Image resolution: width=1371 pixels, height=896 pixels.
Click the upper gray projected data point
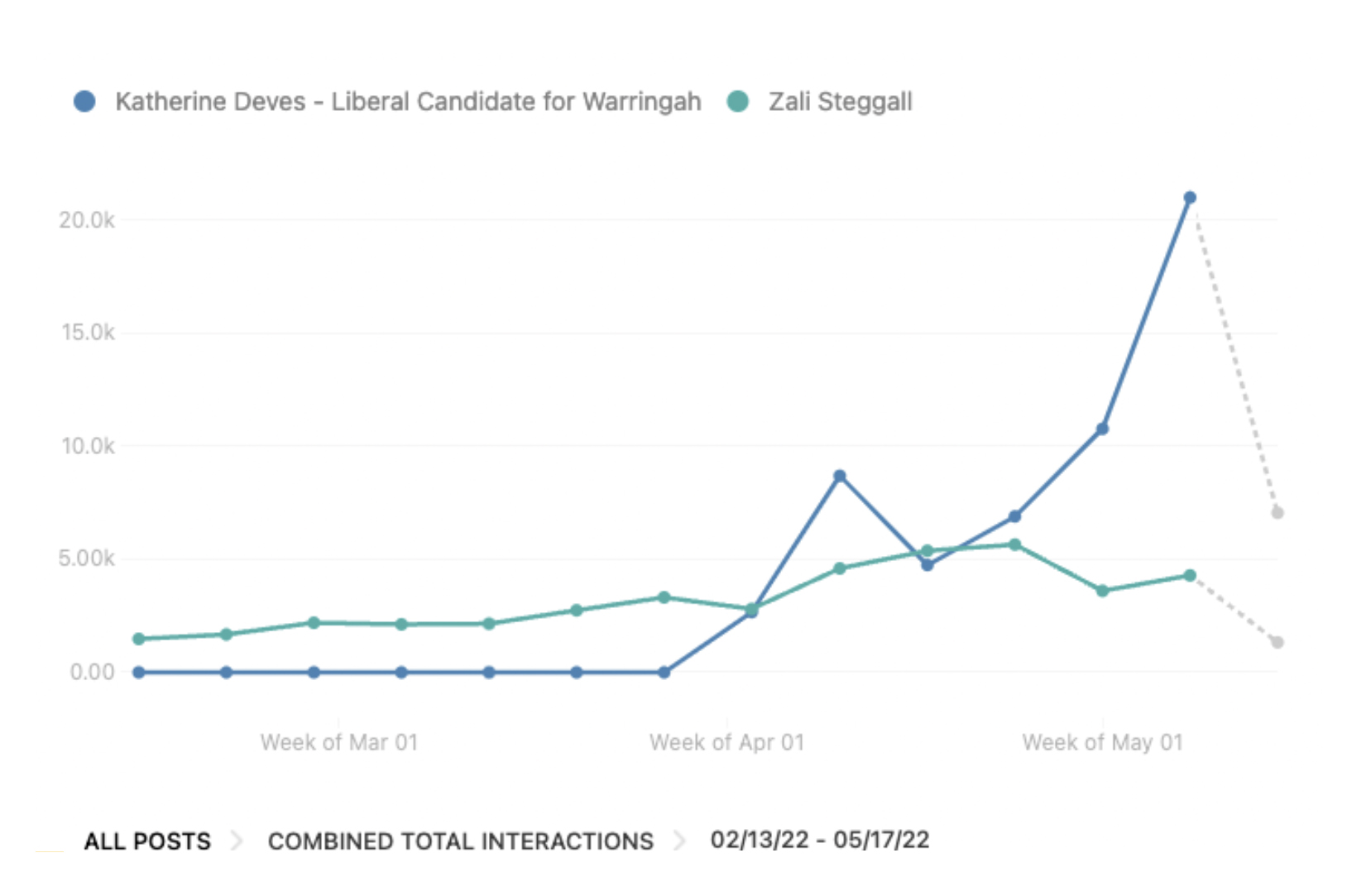coord(1278,513)
